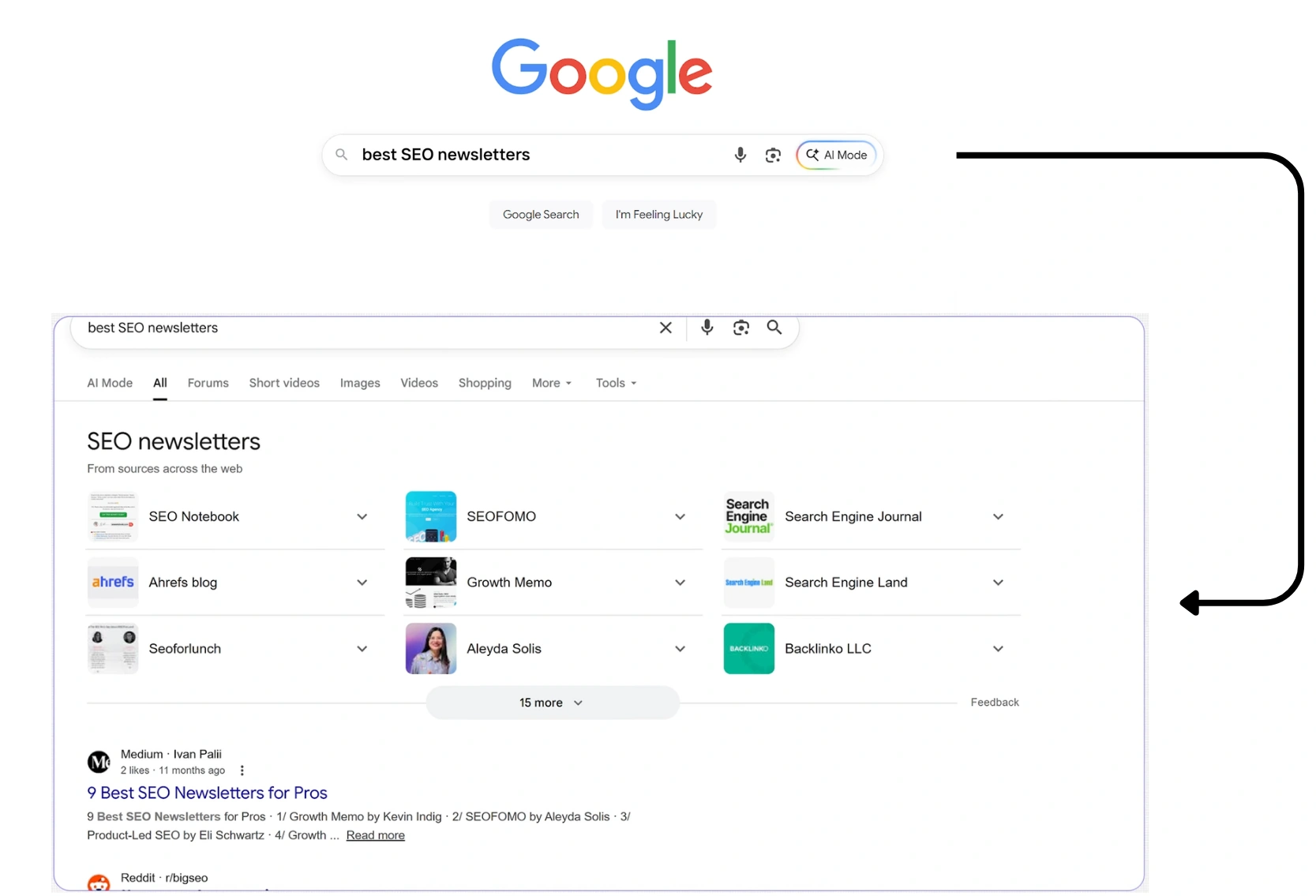
Task: Click the Reddit r/bigseo source line
Action: (164, 878)
